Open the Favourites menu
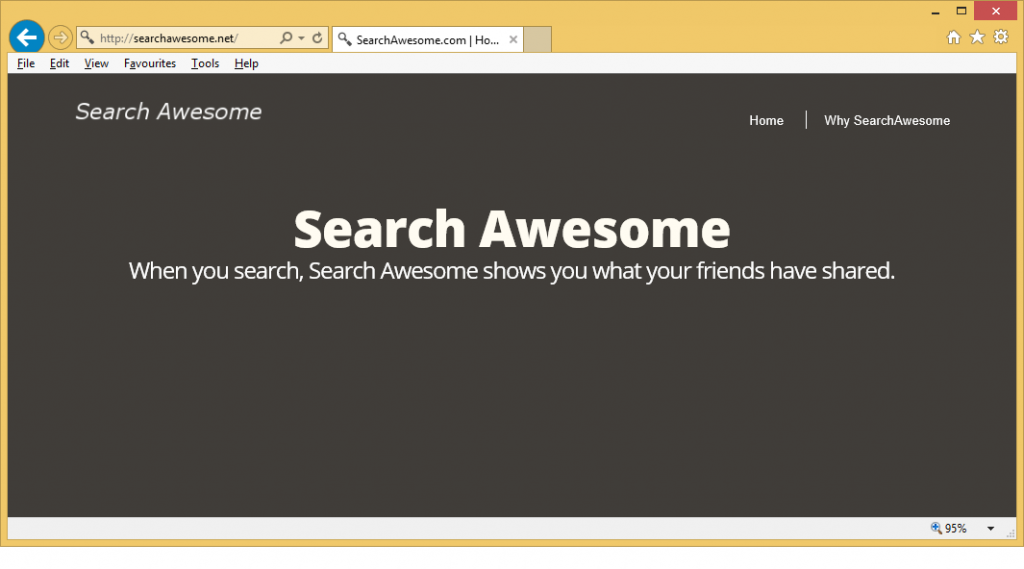 pyautogui.click(x=150, y=63)
